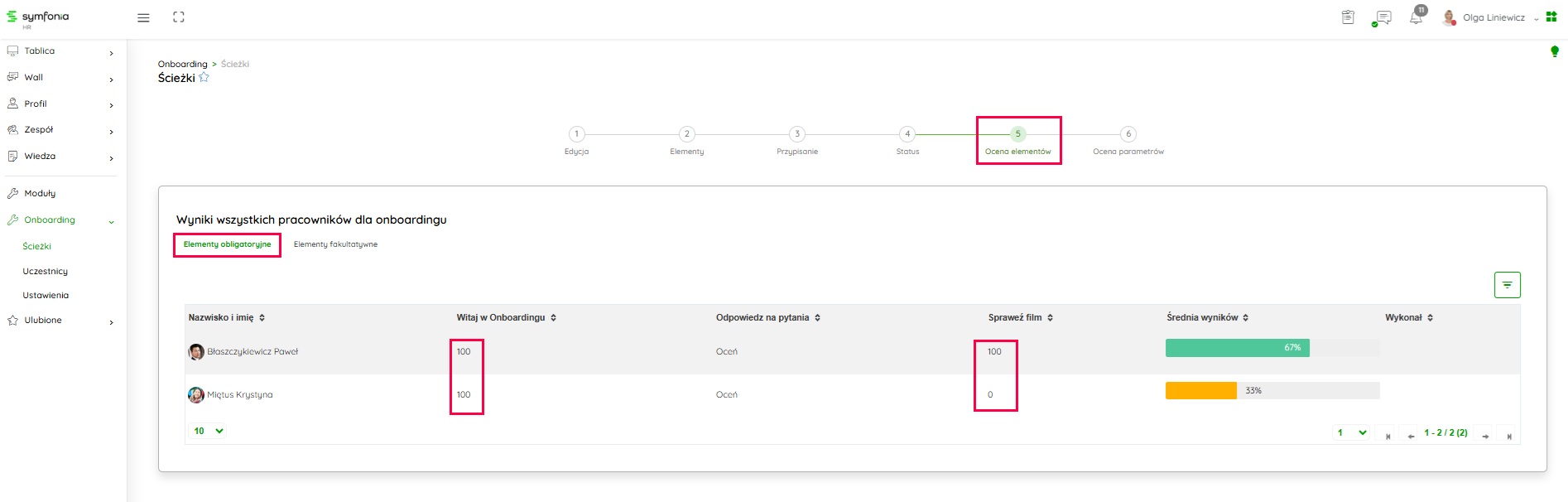
Task: Click the 67% progress bar
Action: pos(1237,348)
